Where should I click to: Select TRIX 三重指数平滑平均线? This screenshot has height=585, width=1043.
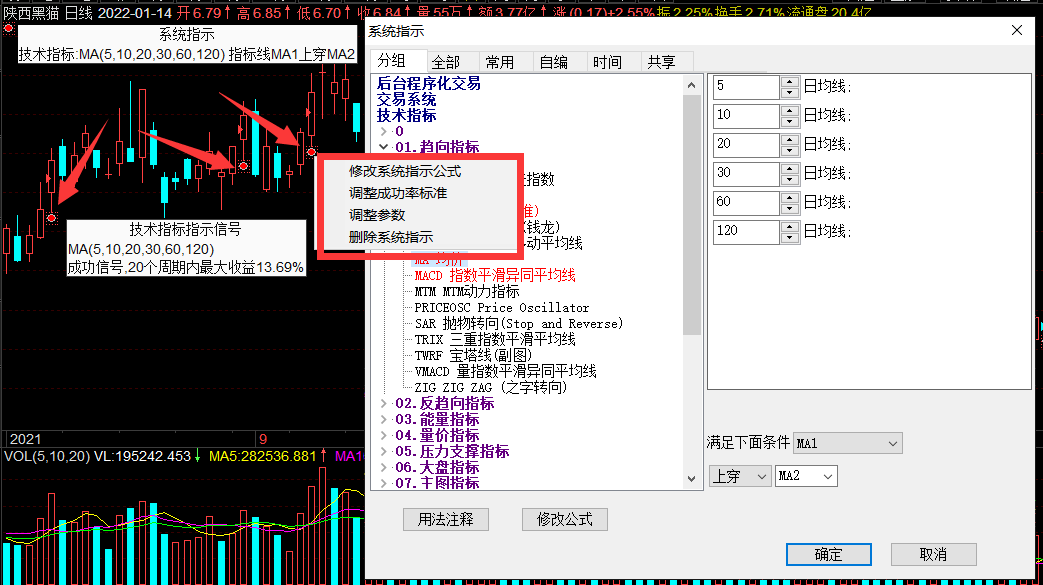[x=495, y=339]
